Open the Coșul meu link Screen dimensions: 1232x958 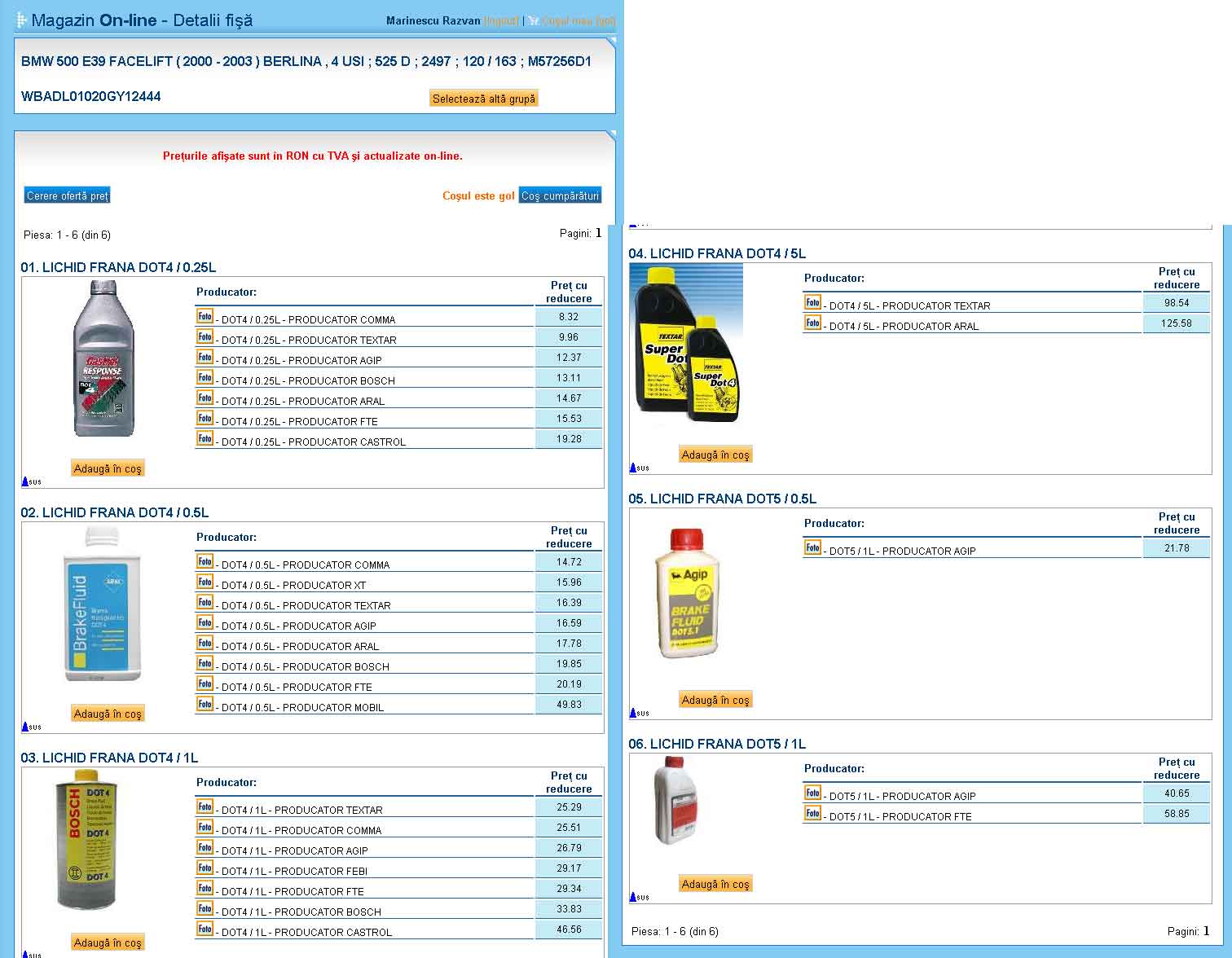[579, 20]
